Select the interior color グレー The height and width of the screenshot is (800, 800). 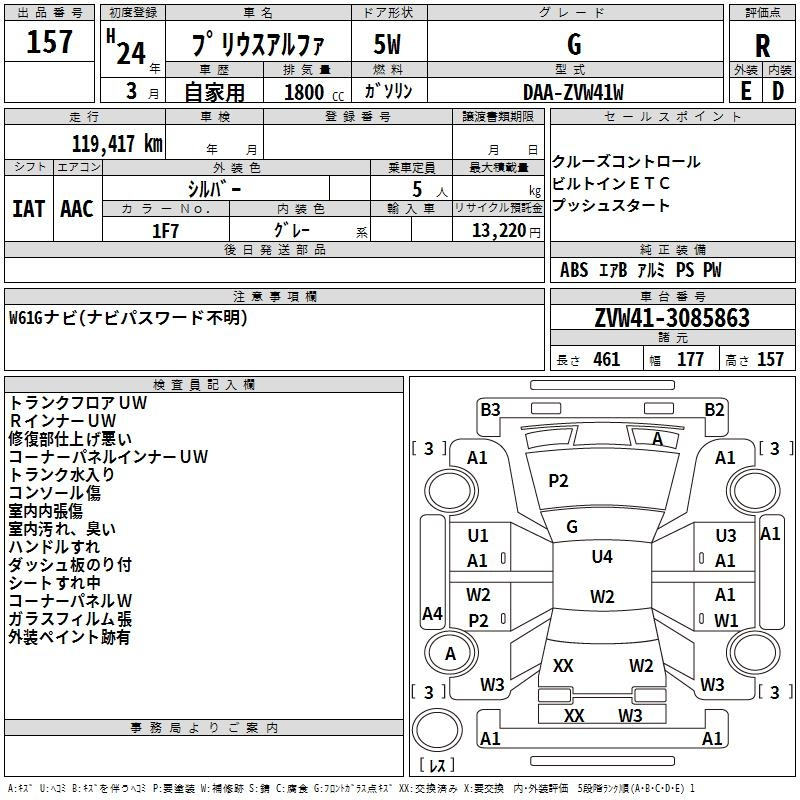pos(292,230)
